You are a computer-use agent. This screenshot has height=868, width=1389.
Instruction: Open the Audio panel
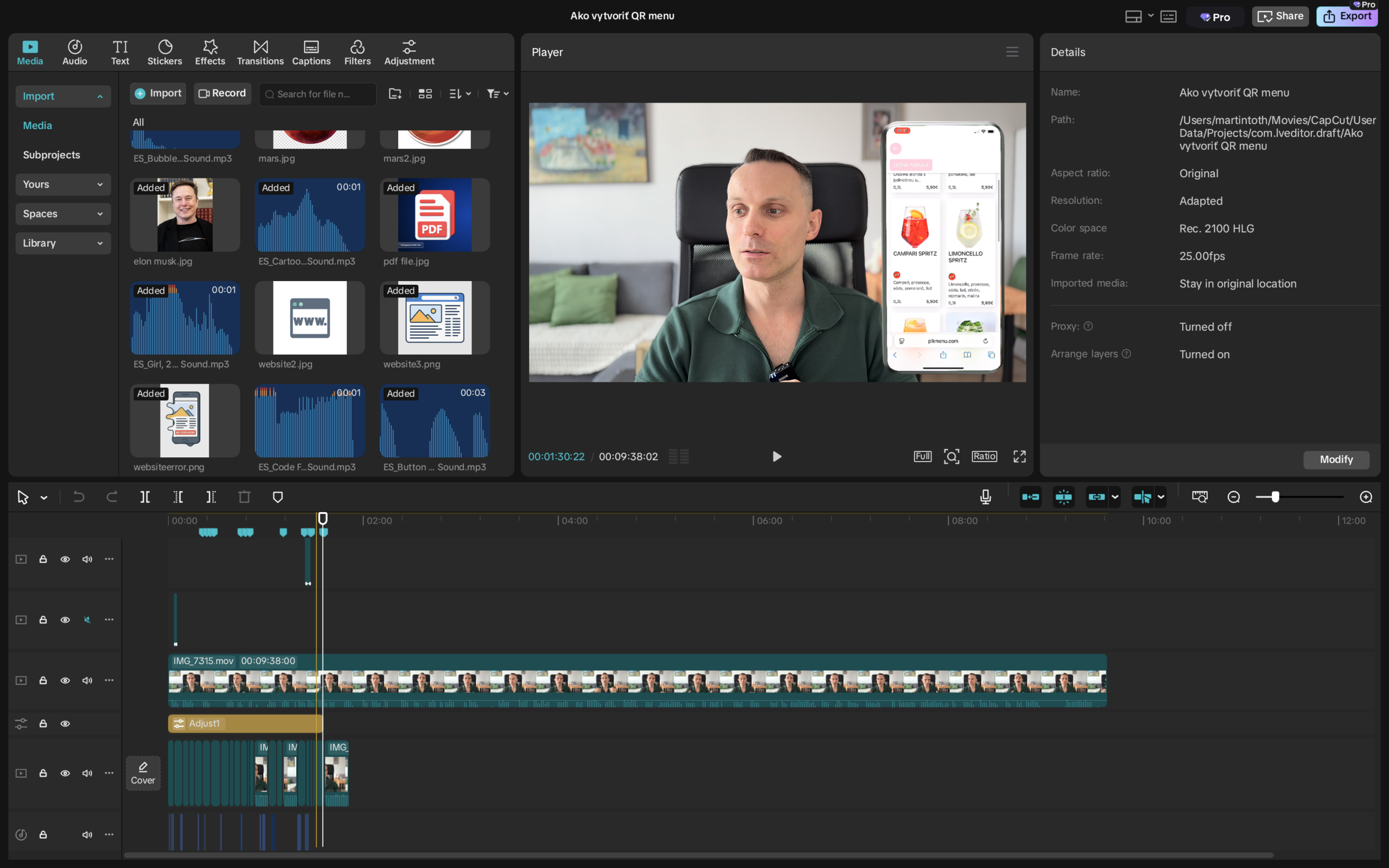point(75,52)
